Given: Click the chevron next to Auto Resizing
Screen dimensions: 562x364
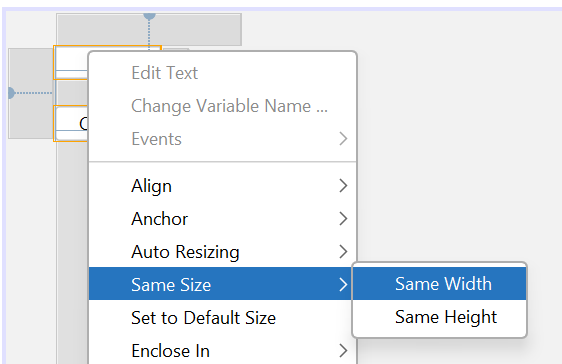Looking at the screenshot, I should (x=343, y=252).
